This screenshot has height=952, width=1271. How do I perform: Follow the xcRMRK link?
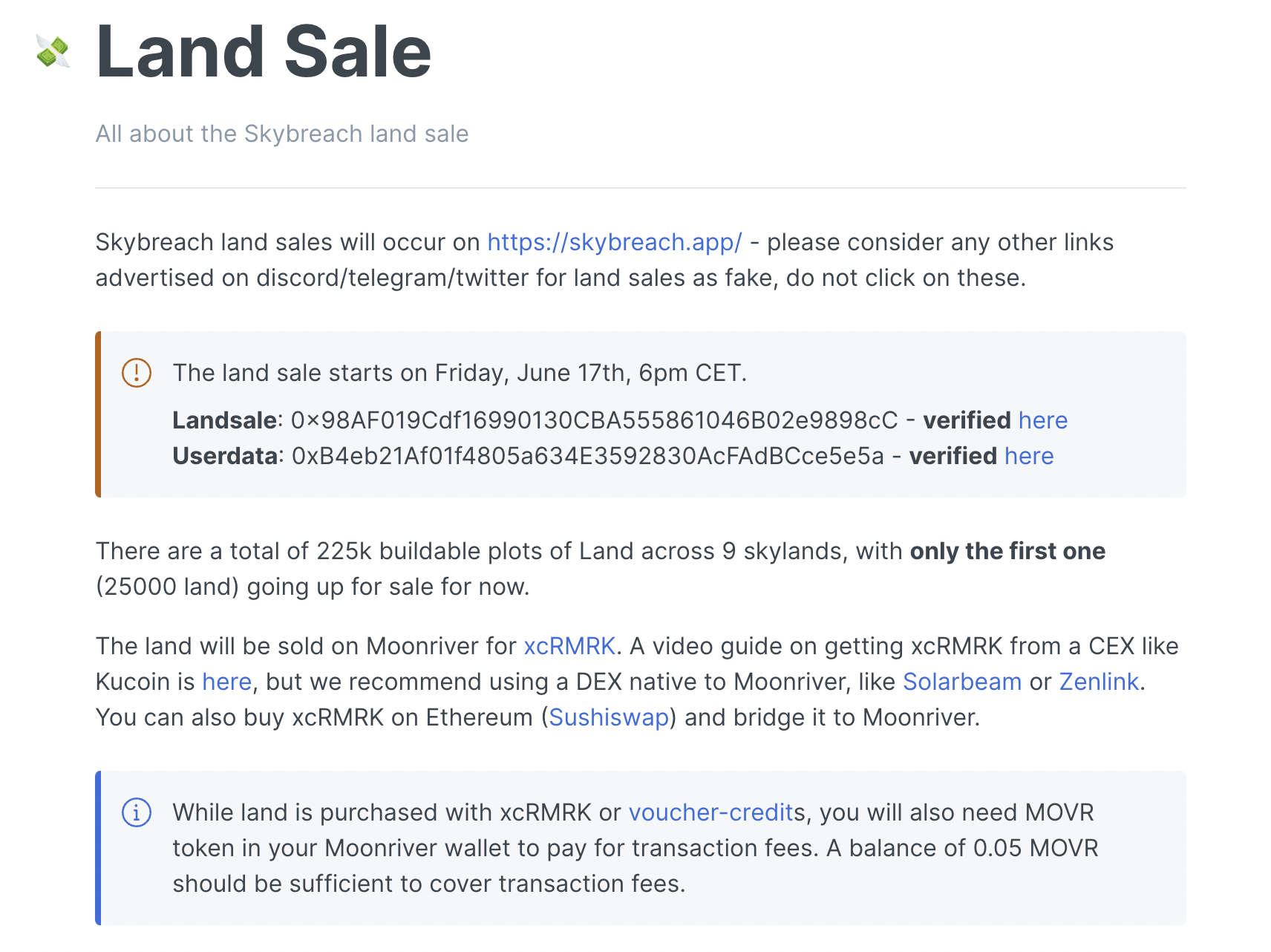[x=569, y=646]
